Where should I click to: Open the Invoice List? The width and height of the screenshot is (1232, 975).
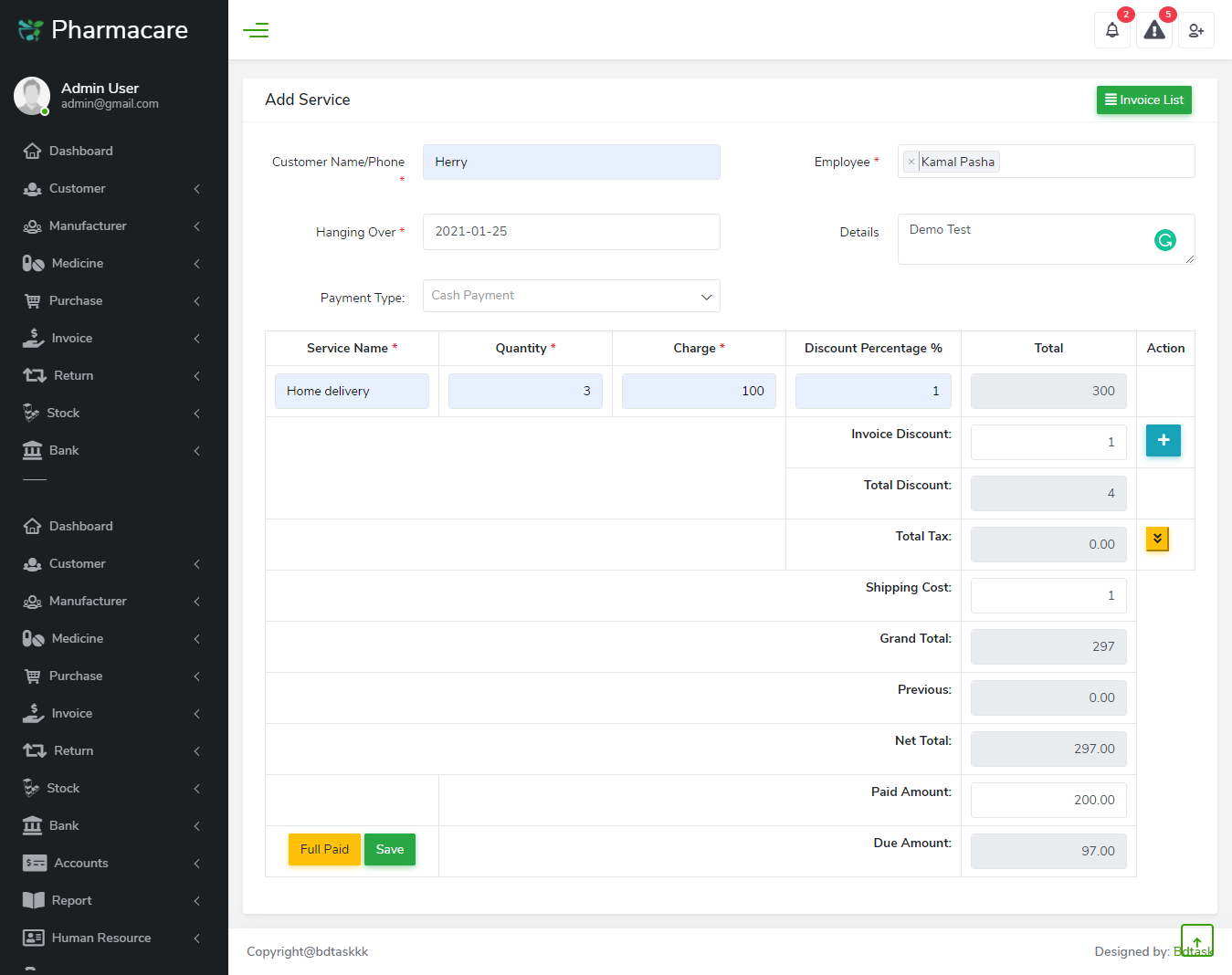(1143, 100)
